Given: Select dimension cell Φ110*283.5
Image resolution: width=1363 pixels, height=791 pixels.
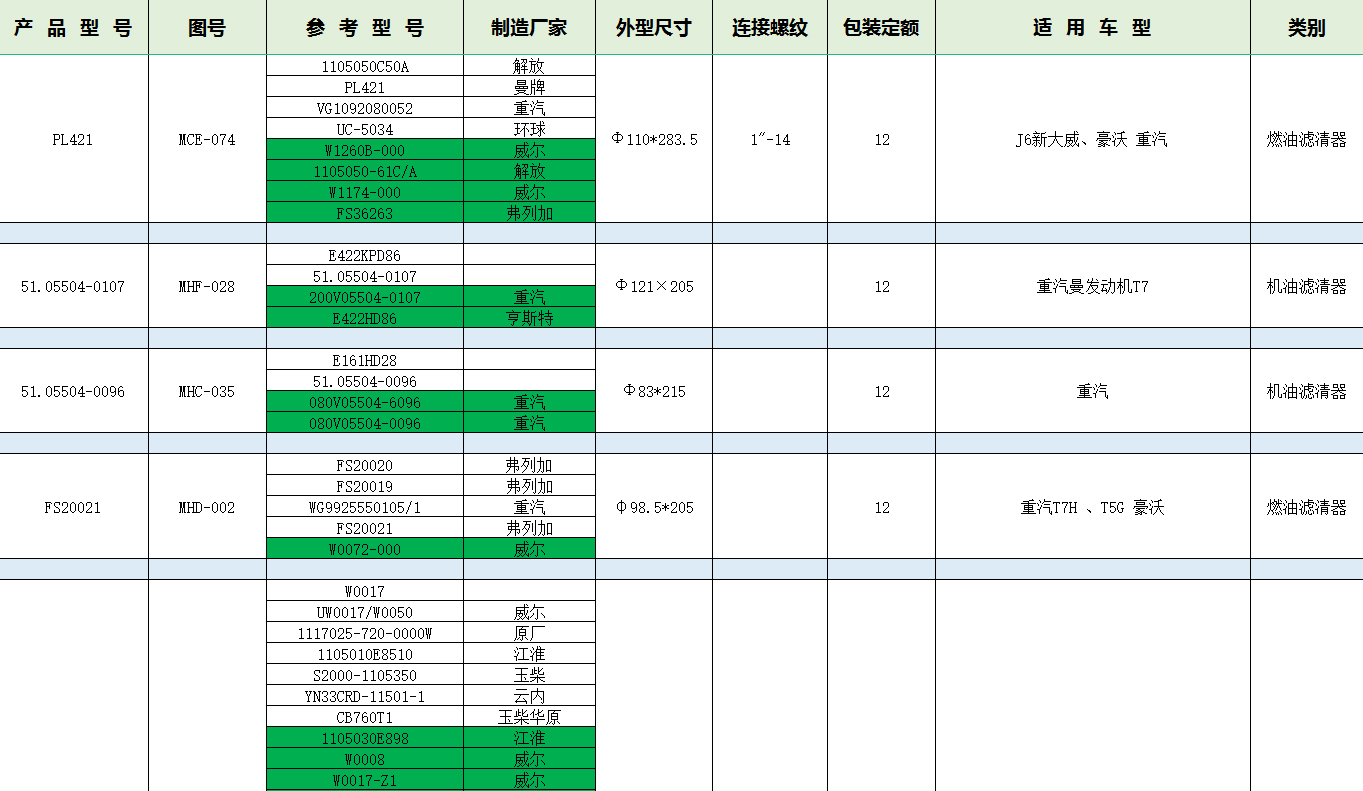Looking at the screenshot, I should point(654,140).
